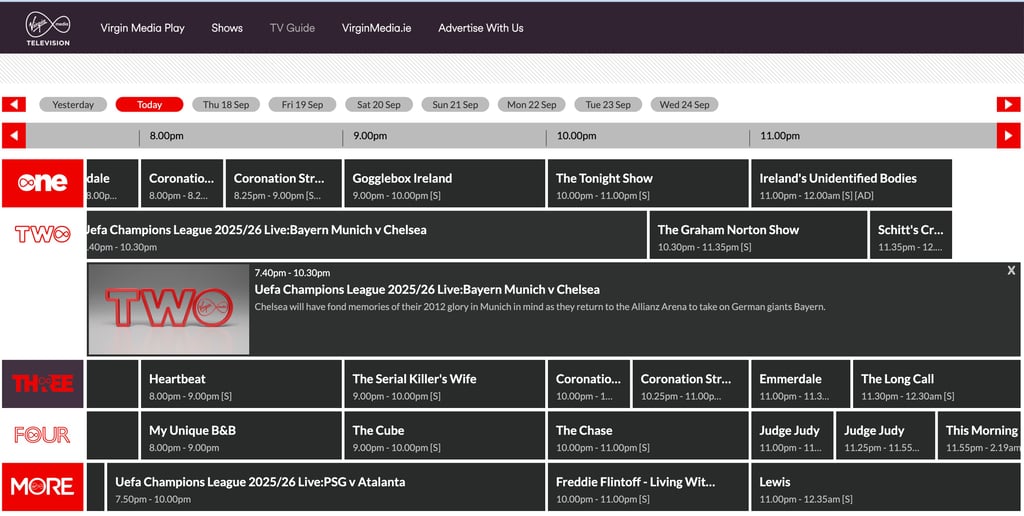Open the TWO thumbnail in details panel
Screen dimensions: 1024x516
click(168, 309)
